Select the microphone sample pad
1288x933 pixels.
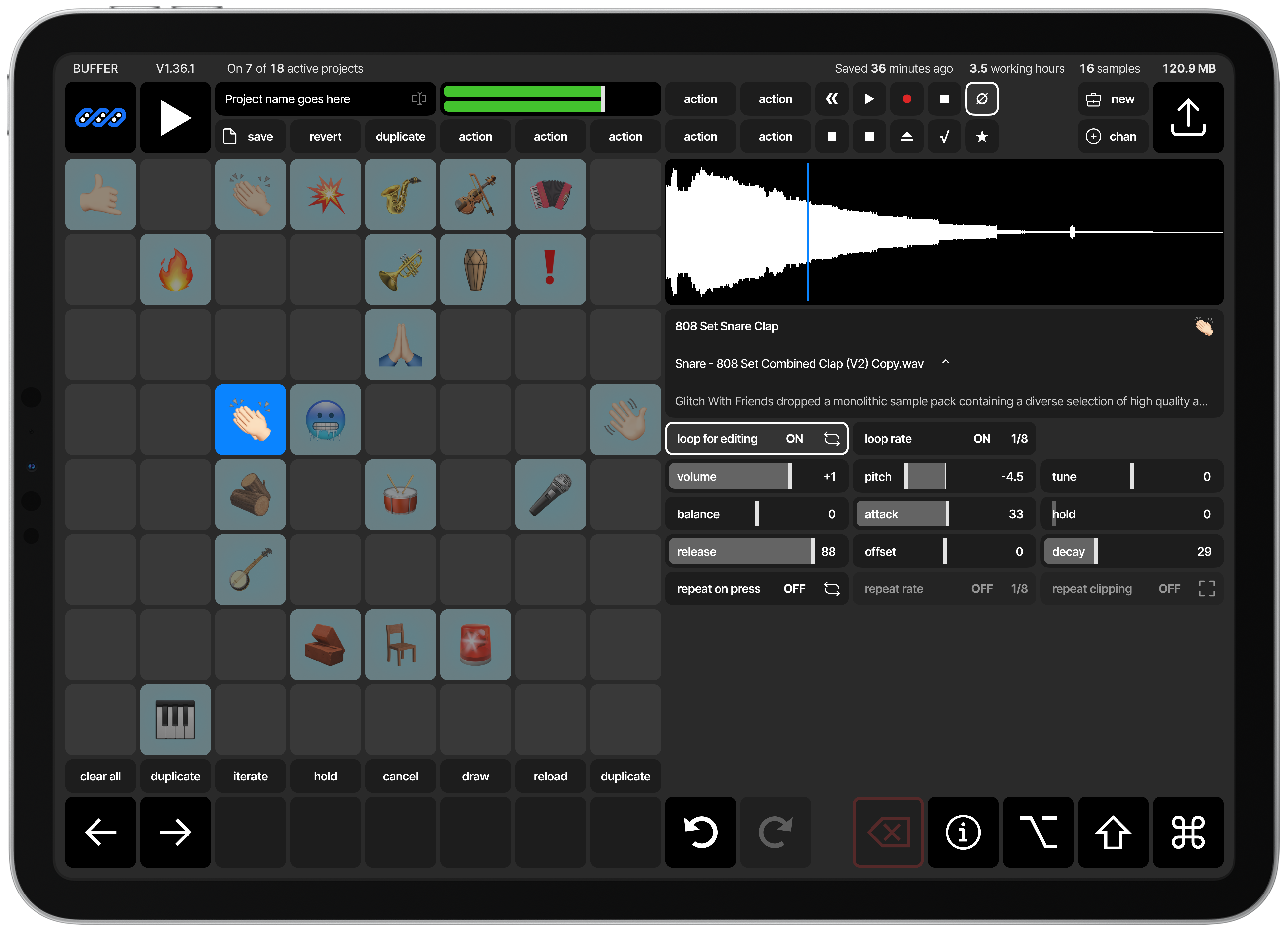click(550, 495)
